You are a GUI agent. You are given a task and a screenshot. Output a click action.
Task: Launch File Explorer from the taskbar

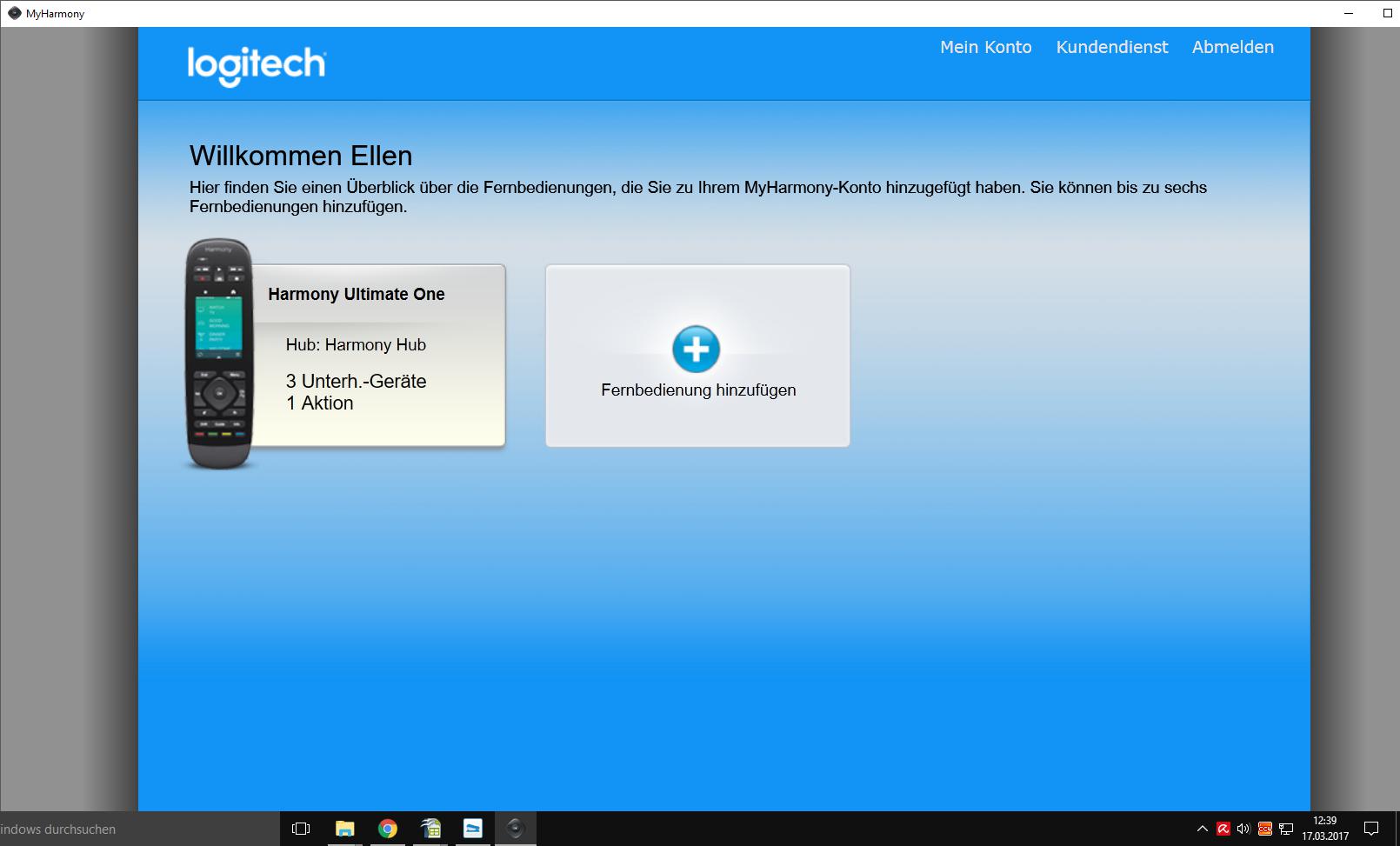[x=344, y=829]
